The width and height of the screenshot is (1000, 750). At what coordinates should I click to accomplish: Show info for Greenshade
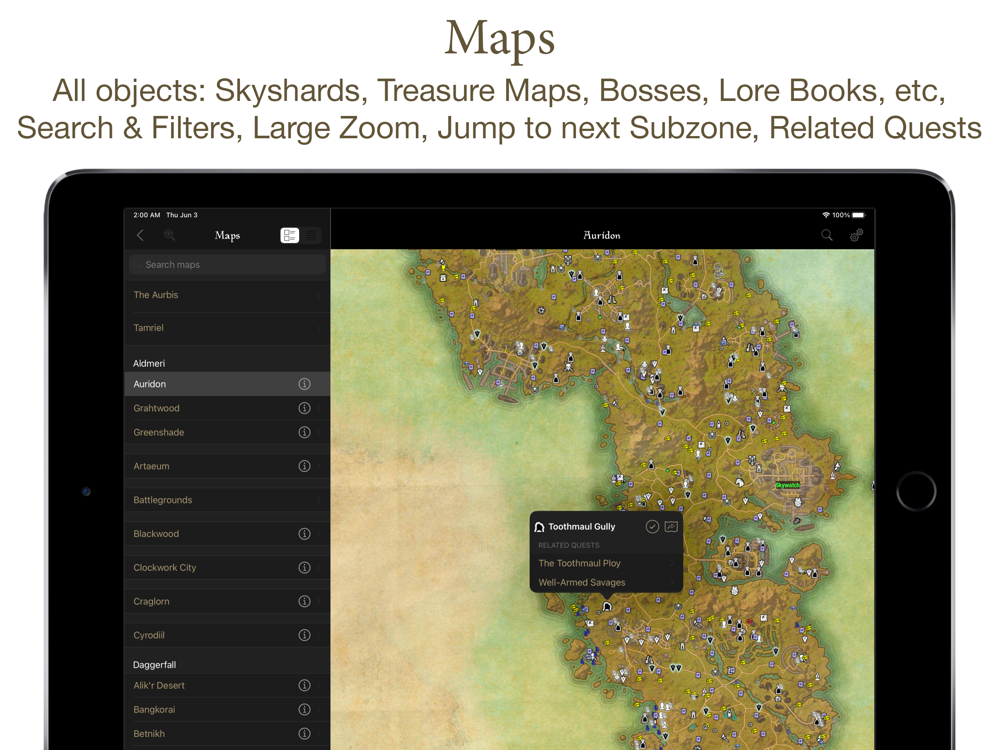(304, 432)
